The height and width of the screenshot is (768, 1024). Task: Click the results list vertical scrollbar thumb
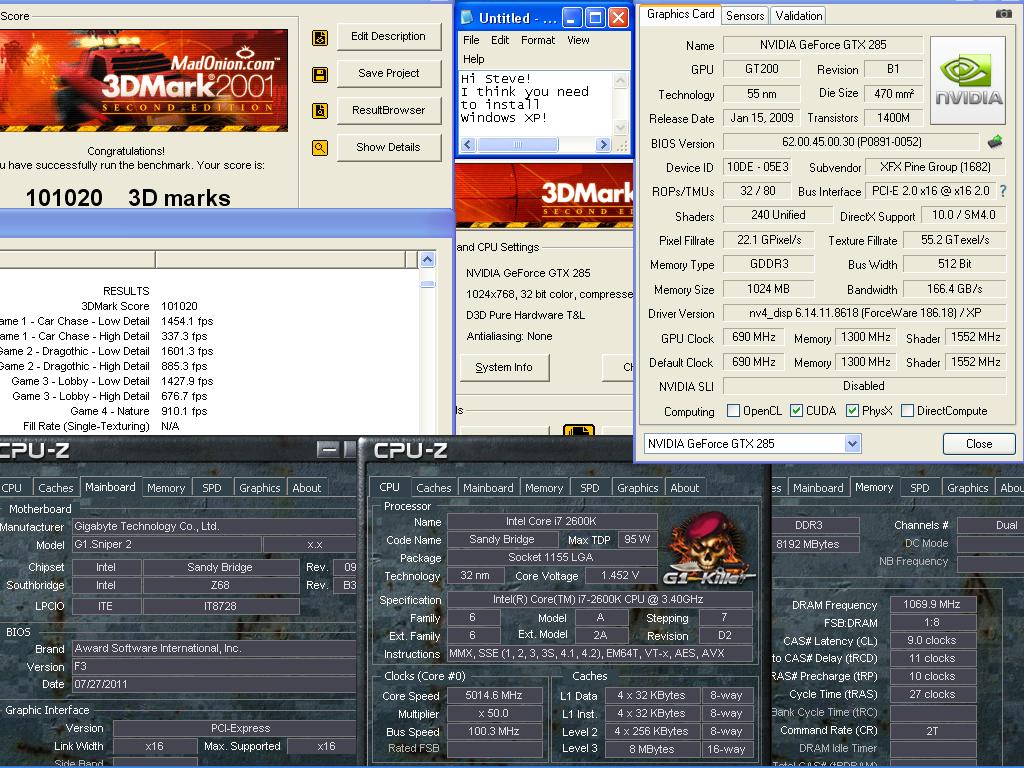[428, 284]
